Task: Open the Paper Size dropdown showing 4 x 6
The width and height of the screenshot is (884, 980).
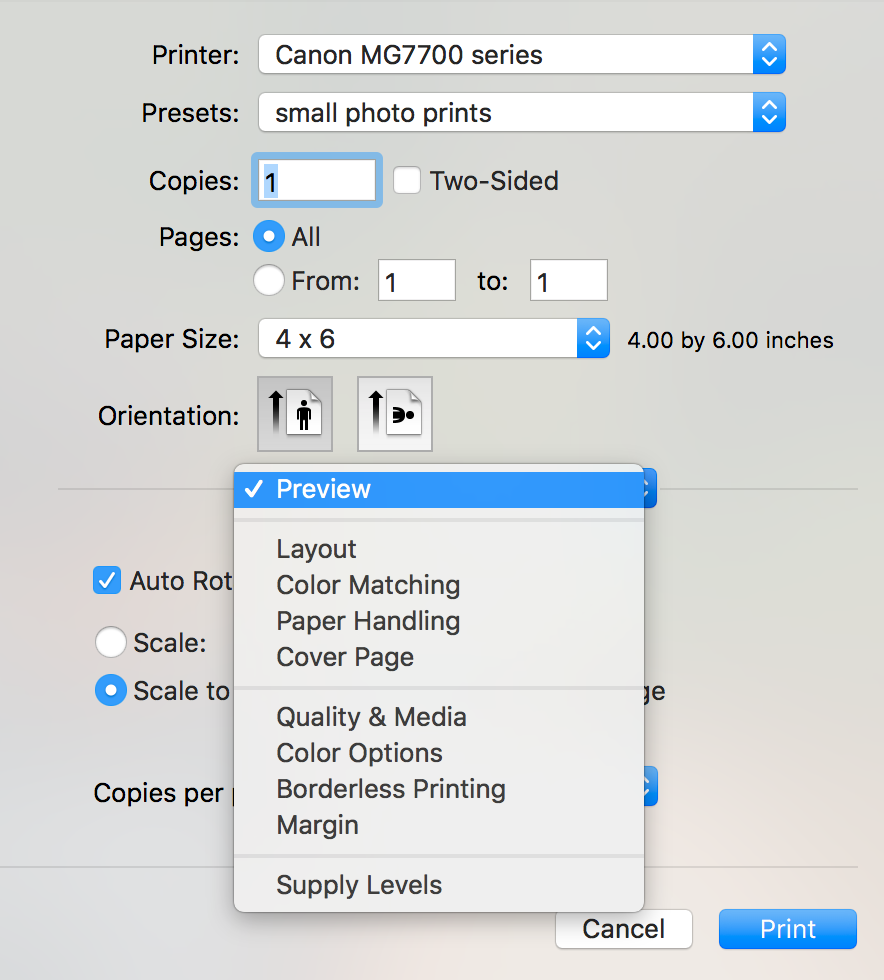Action: click(420, 338)
